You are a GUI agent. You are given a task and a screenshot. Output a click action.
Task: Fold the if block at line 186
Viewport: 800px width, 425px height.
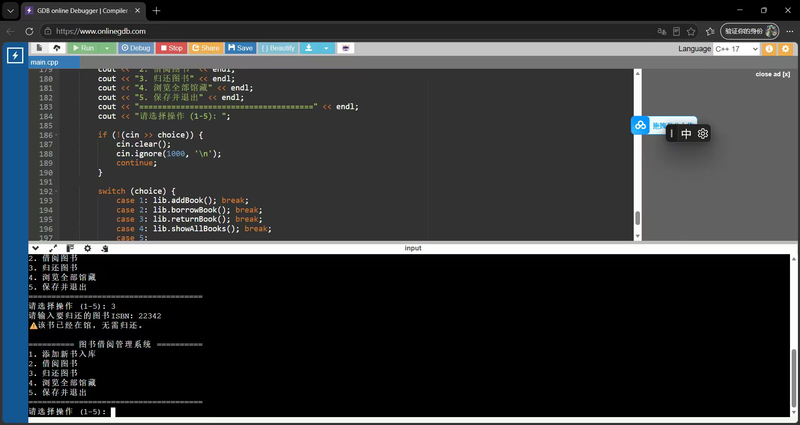[56, 135]
